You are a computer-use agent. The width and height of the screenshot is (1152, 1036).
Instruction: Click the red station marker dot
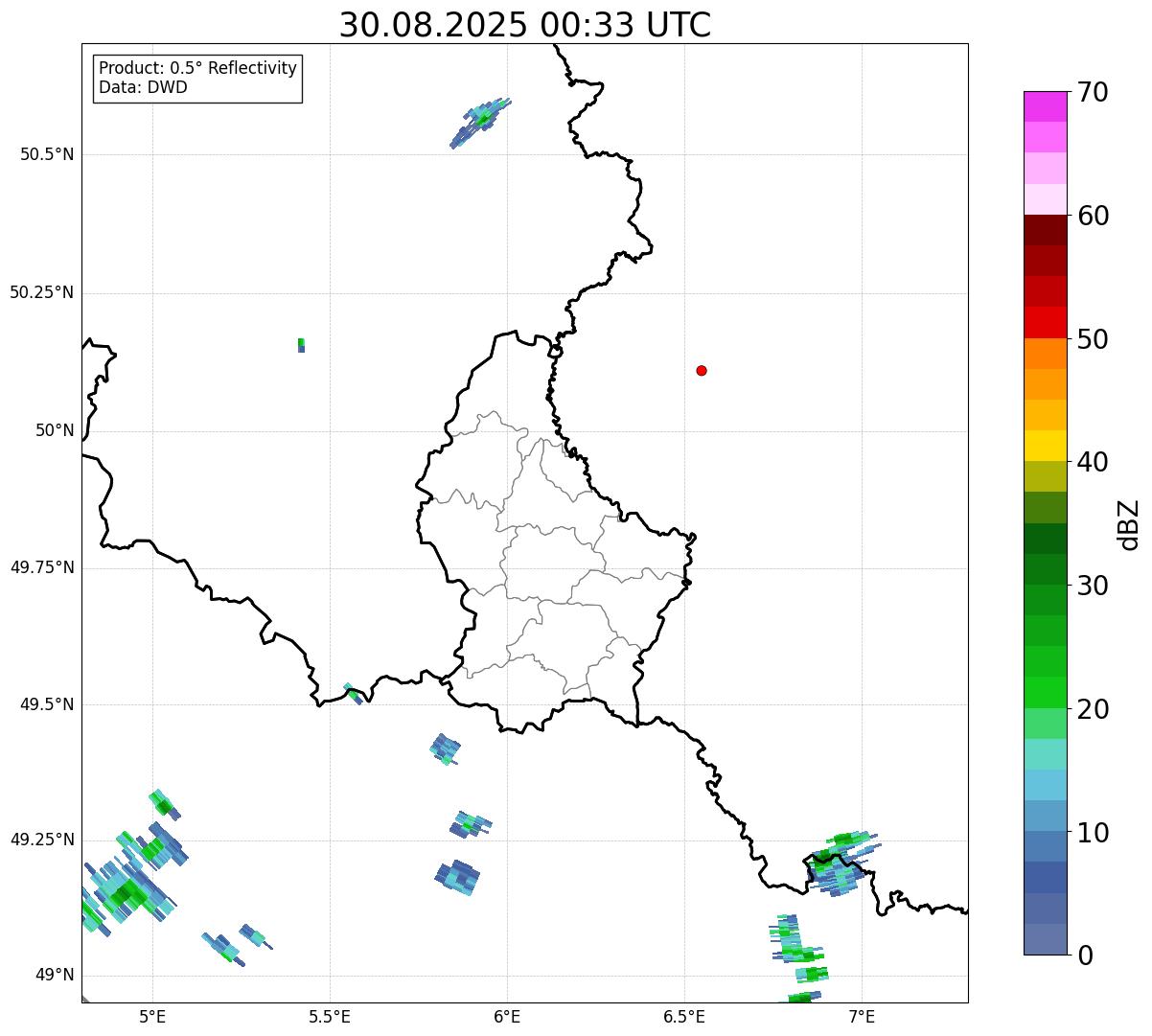[x=702, y=370]
